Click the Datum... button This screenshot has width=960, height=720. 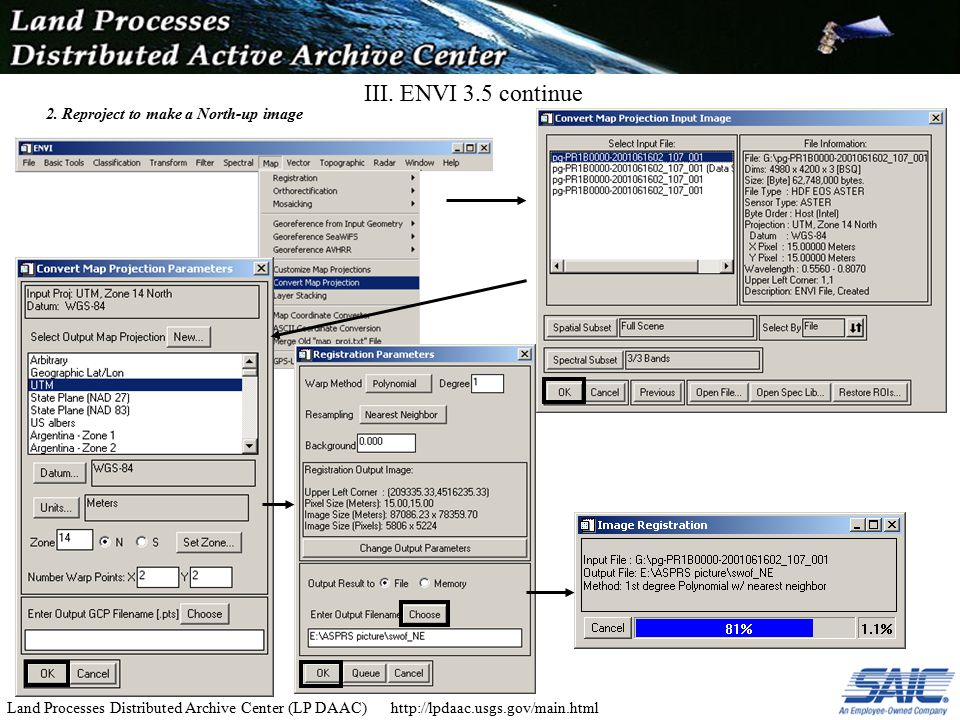[59, 473]
